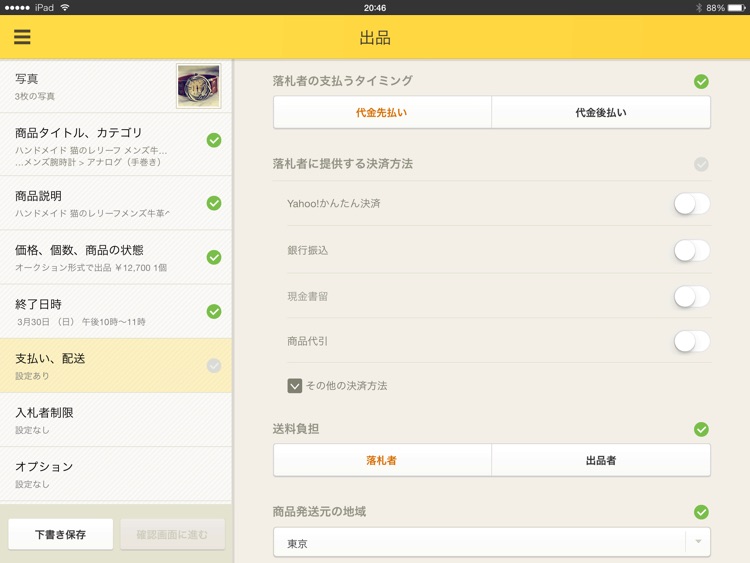
Task: Click the 3枚の写真 text
Action: (34, 96)
